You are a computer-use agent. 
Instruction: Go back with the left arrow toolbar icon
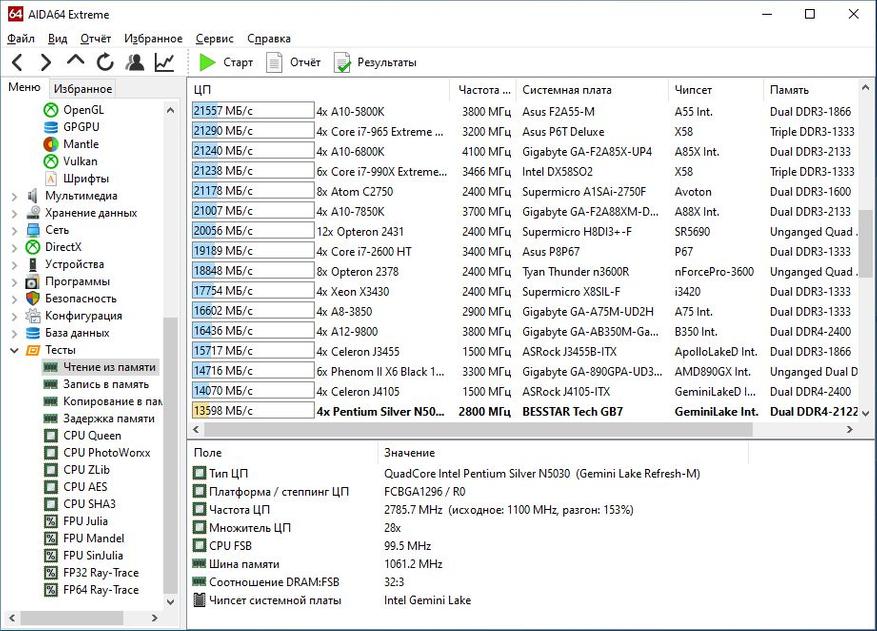[17, 62]
